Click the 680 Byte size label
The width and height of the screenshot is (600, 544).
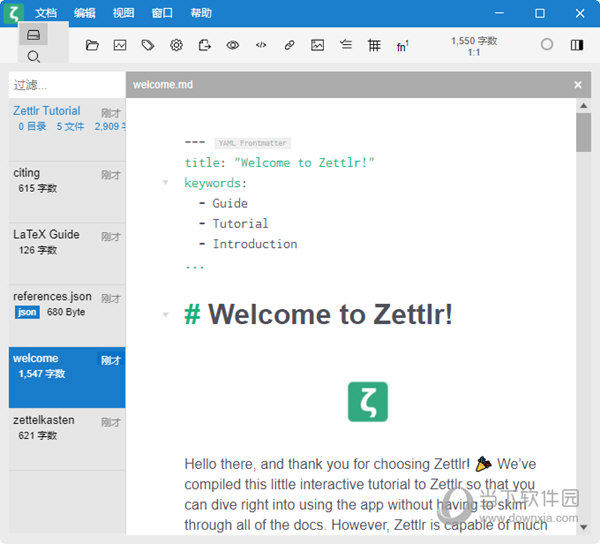[66, 312]
